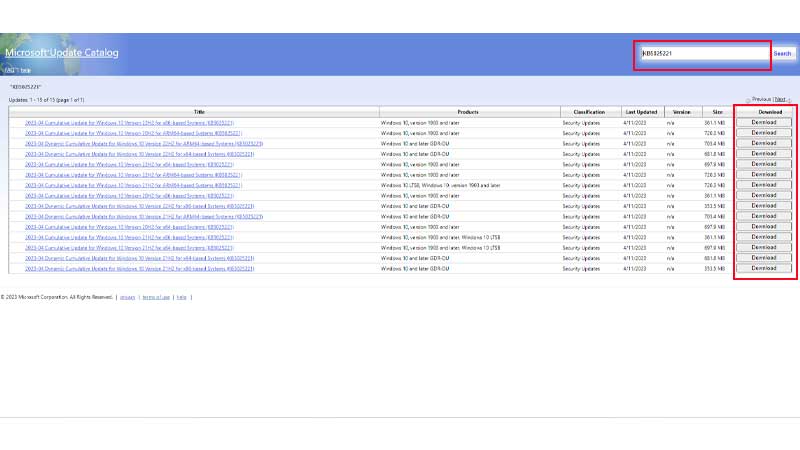
Task: Open Dynamic Cumulative Update 22H2 x64 link
Action: click(139, 154)
